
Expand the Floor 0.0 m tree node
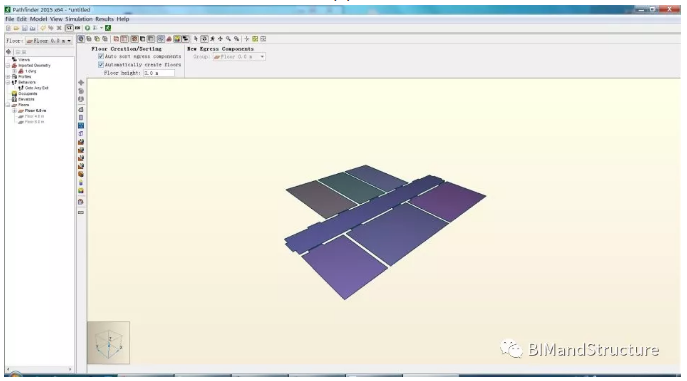coord(14,111)
